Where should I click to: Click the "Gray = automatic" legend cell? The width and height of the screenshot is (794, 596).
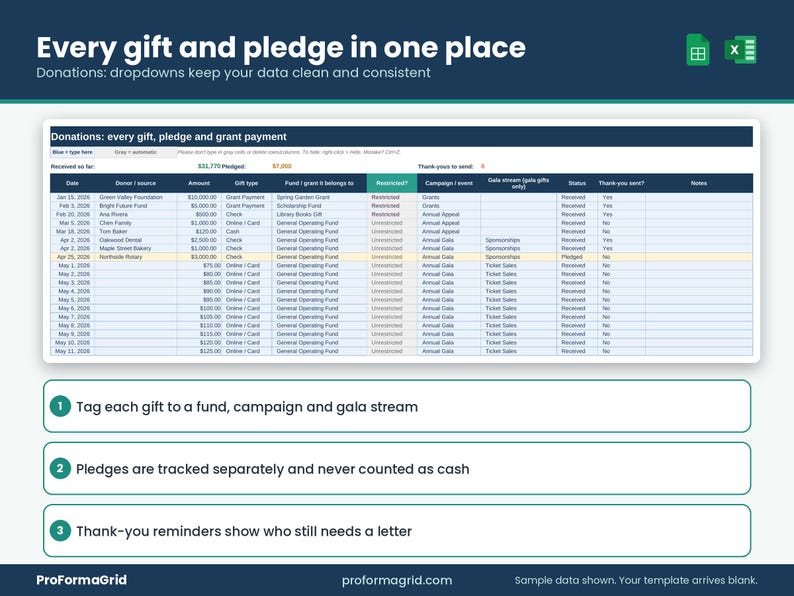[x=136, y=152]
